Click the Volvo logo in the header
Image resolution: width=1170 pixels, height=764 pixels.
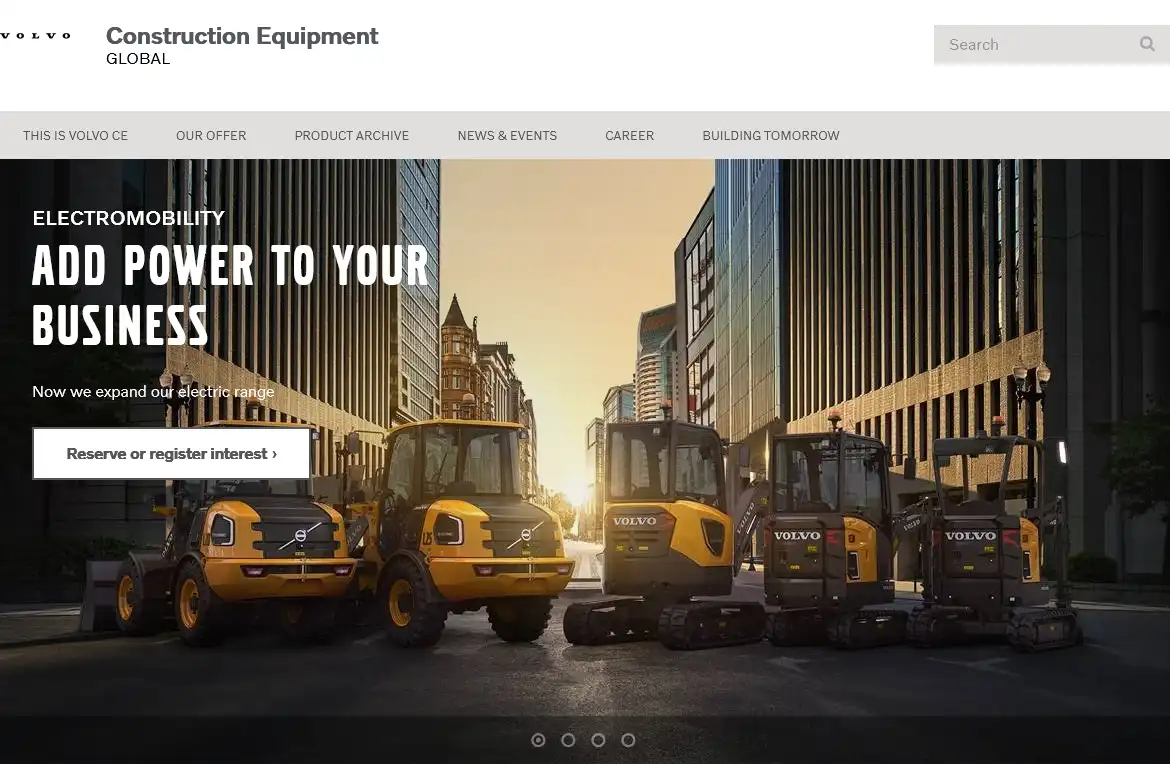pyautogui.click(x=35, y=35)
